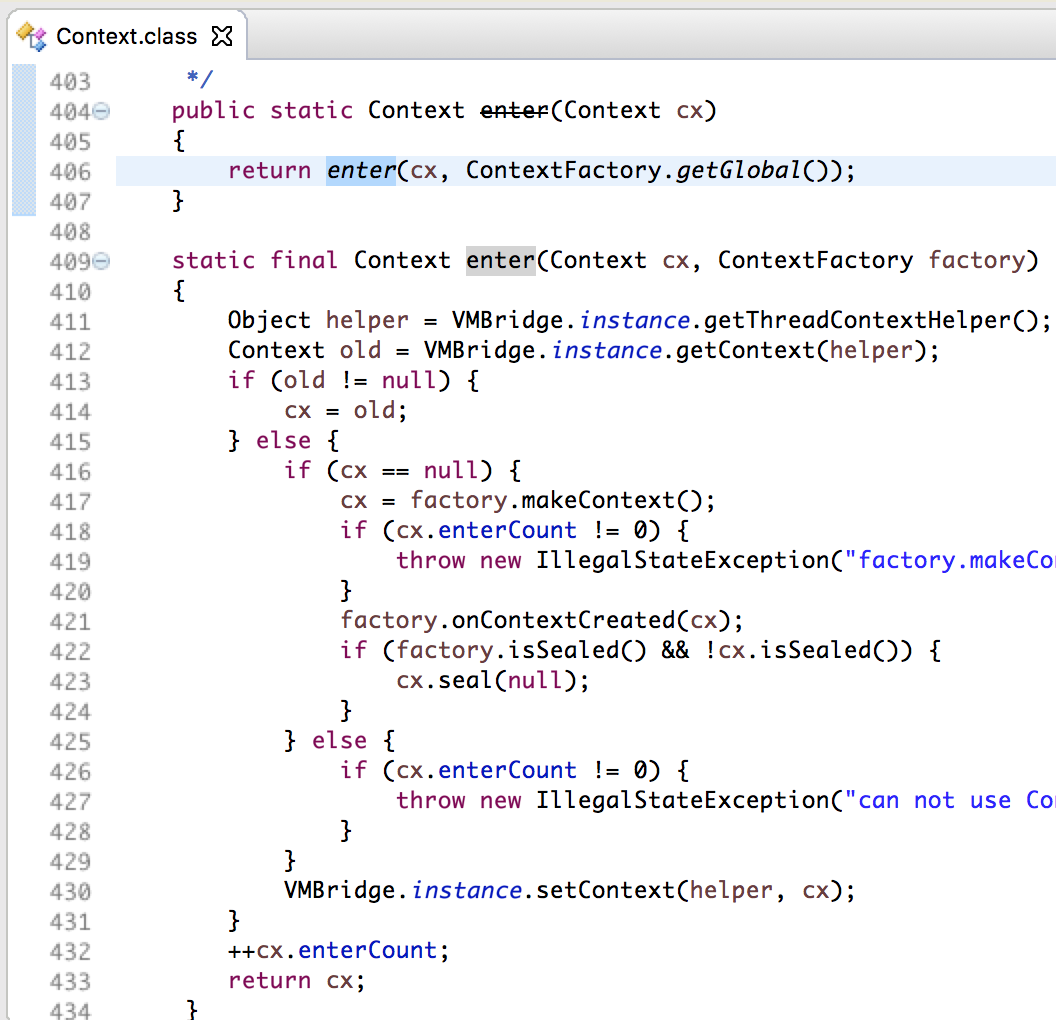Click the highlighted enter call on line 406
1056x1020 pixels.
(x=361, y=171)
